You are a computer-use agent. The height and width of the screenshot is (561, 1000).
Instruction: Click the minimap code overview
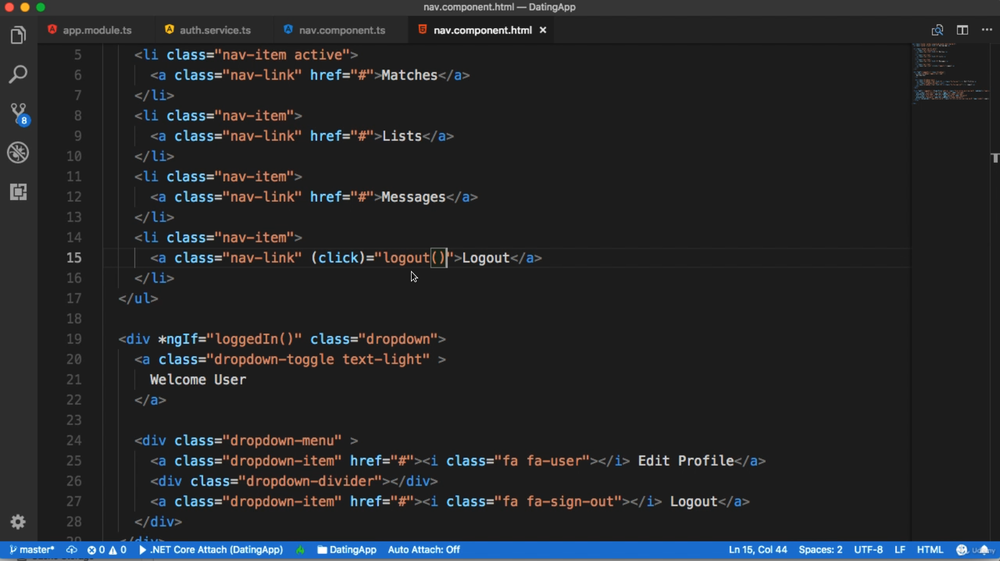tap(945, 75)
